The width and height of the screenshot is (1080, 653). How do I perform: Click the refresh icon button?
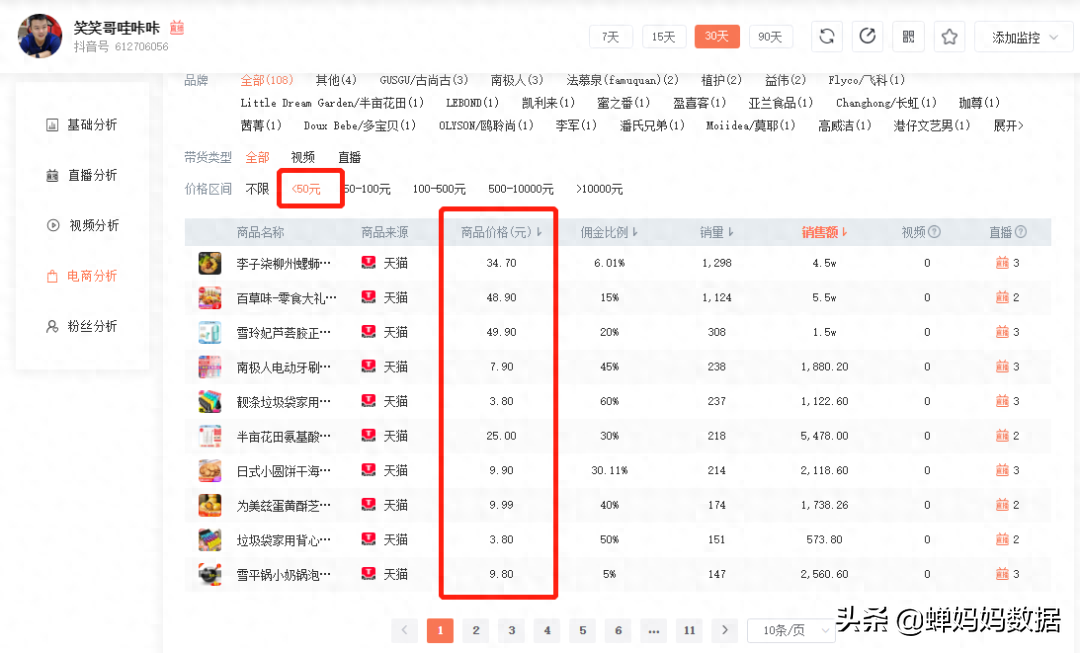pos(827,37)
